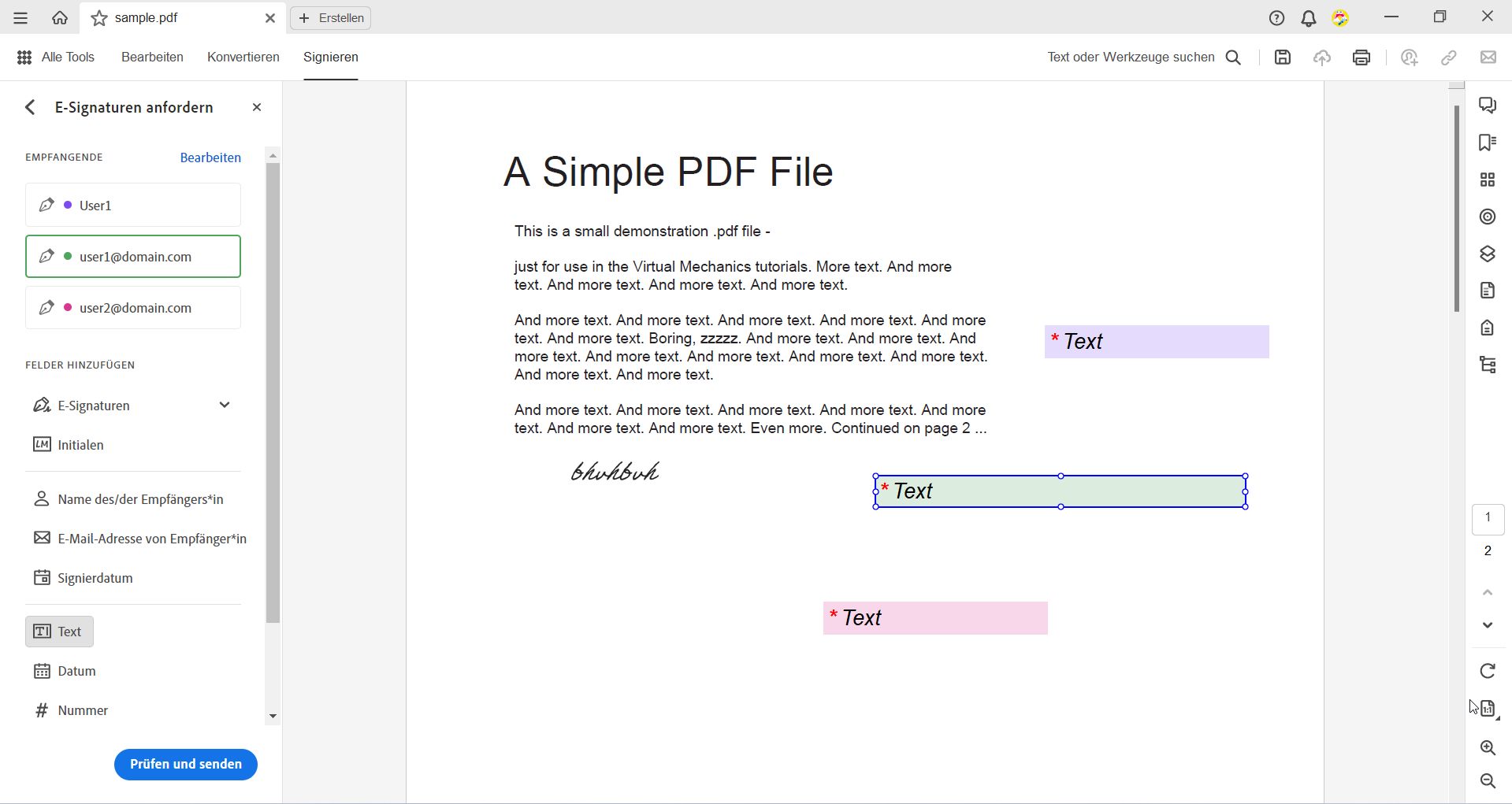Add a Nummer field
The image size is (1512, 804).
coord(71,710)
